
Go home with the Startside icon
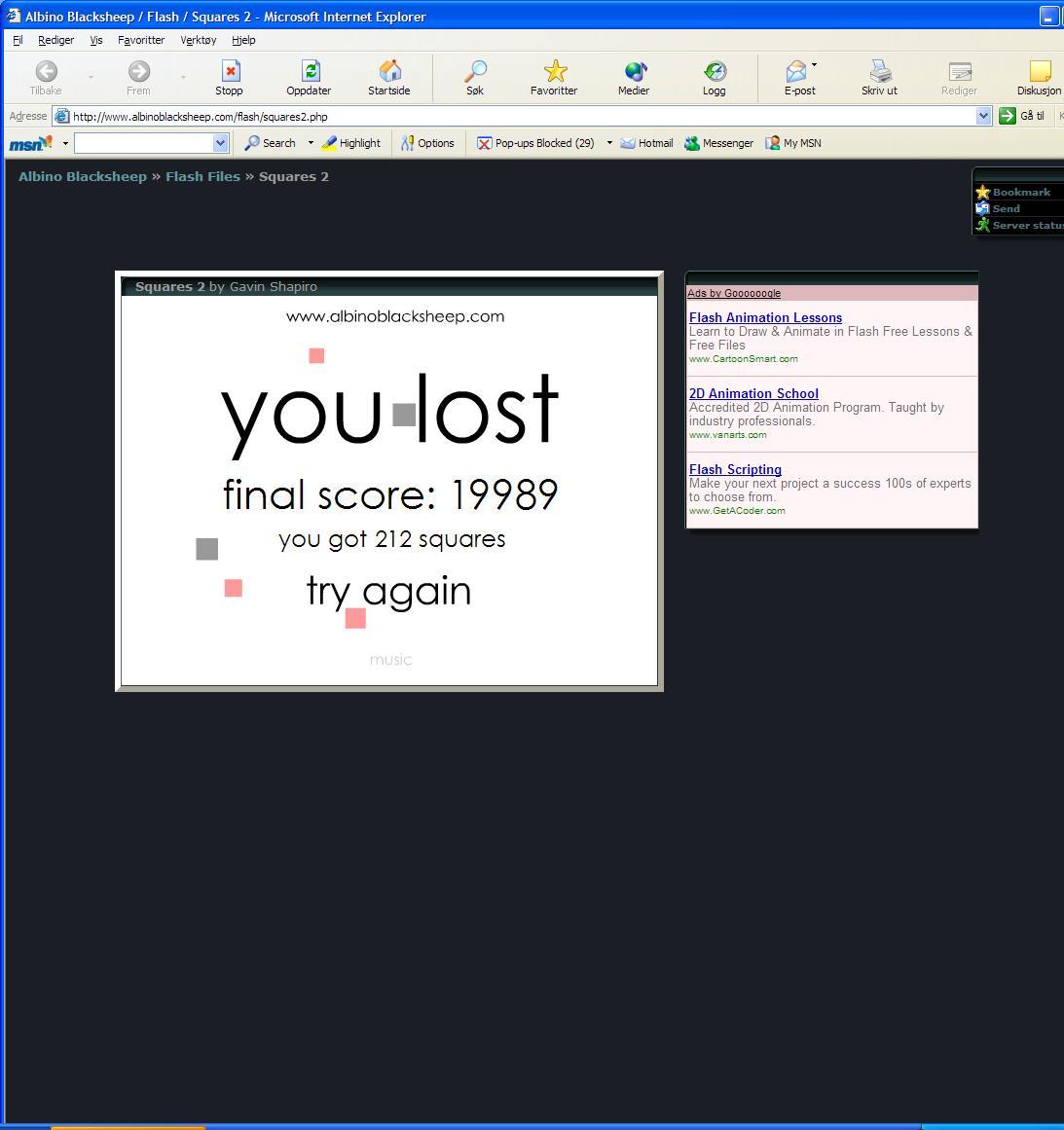[390, 71]
